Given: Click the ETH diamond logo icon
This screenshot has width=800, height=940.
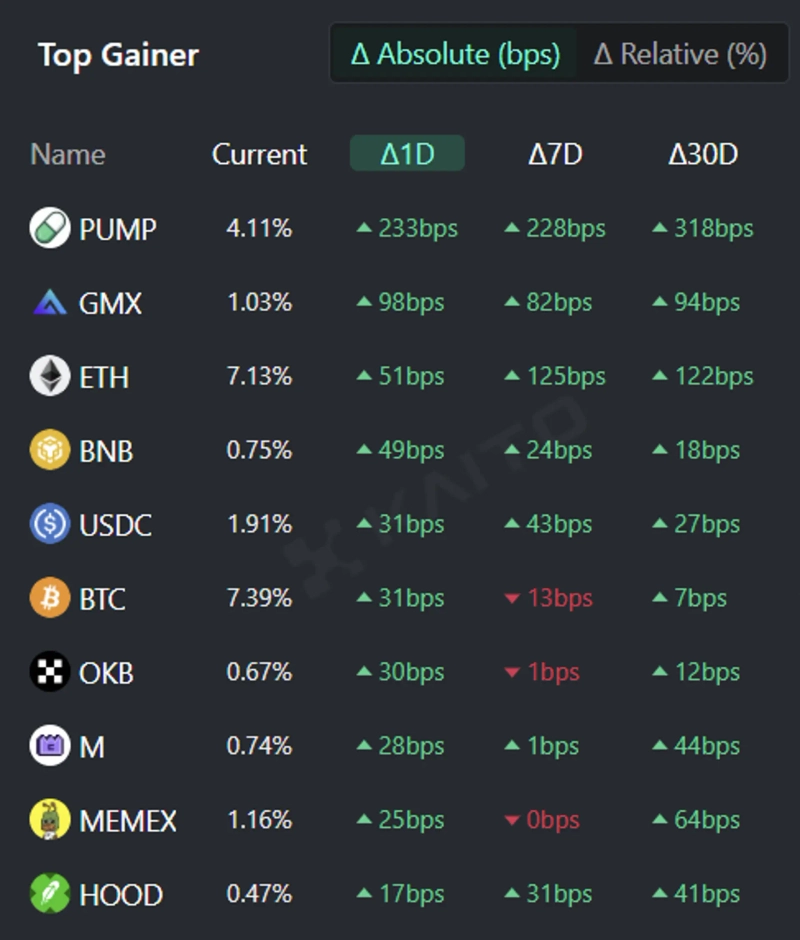Looking at the screenshot, I should coord(50,377).
